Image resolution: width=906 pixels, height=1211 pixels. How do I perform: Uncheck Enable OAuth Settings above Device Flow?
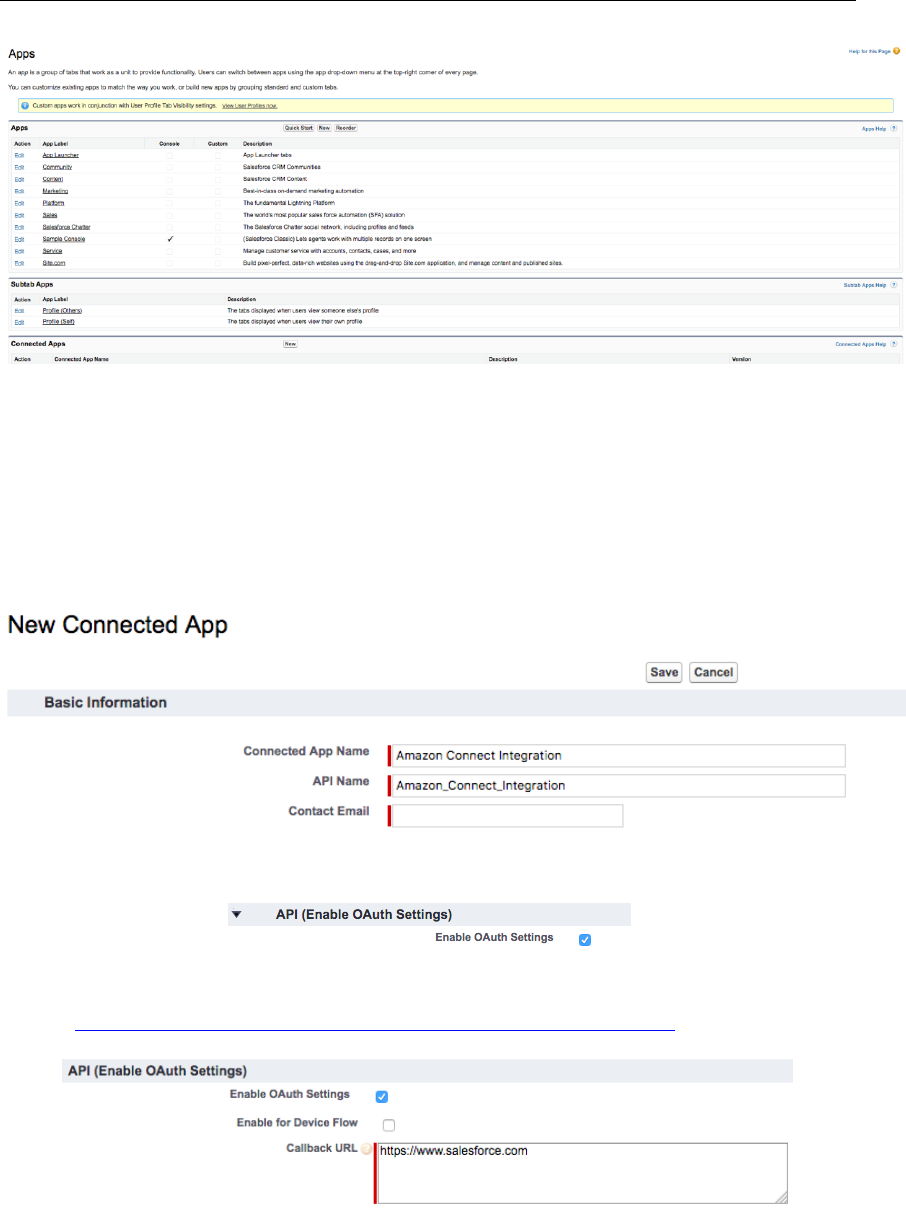[381, 1096]
